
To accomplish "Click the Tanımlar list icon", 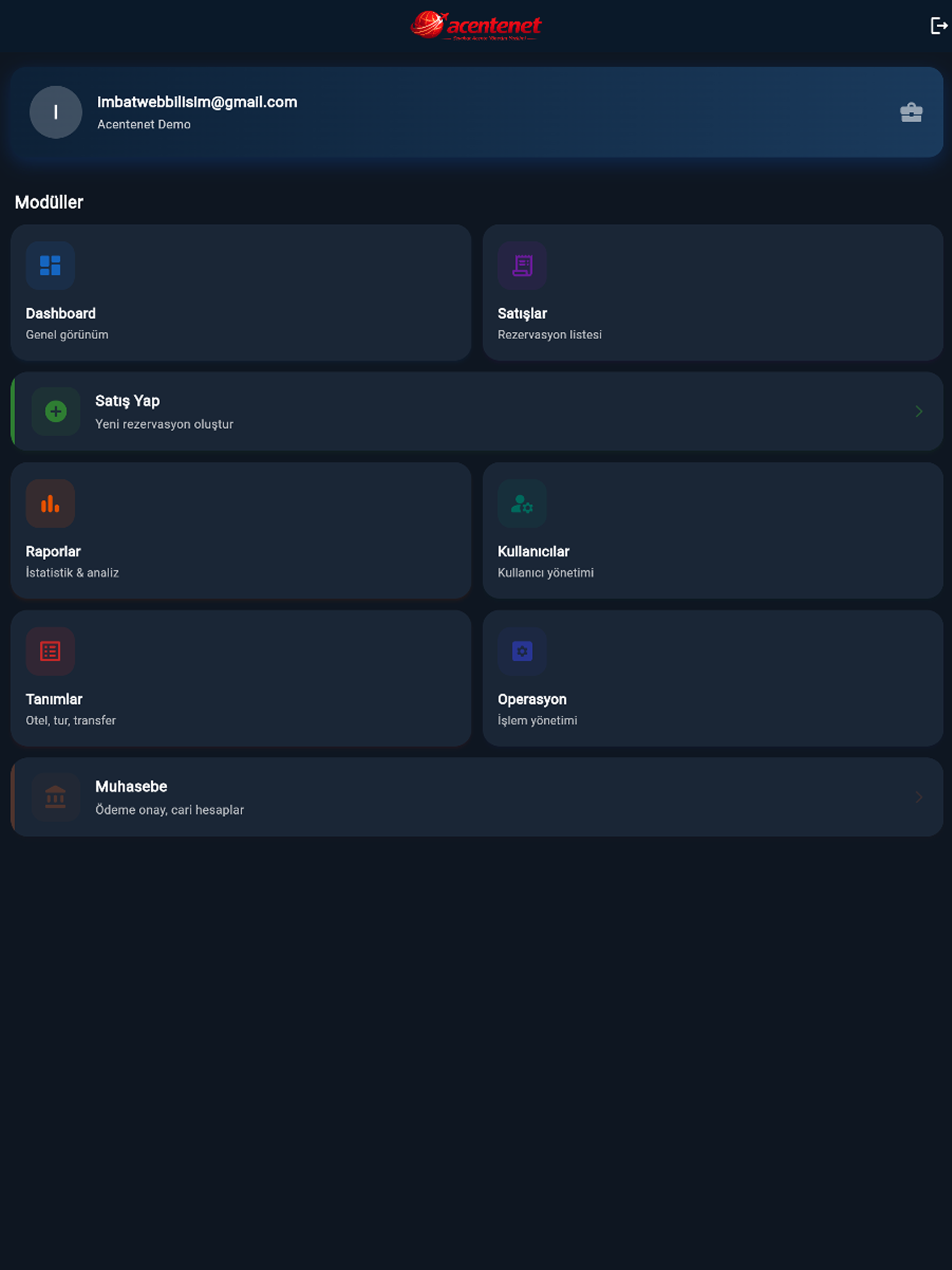I will (50, 651).
